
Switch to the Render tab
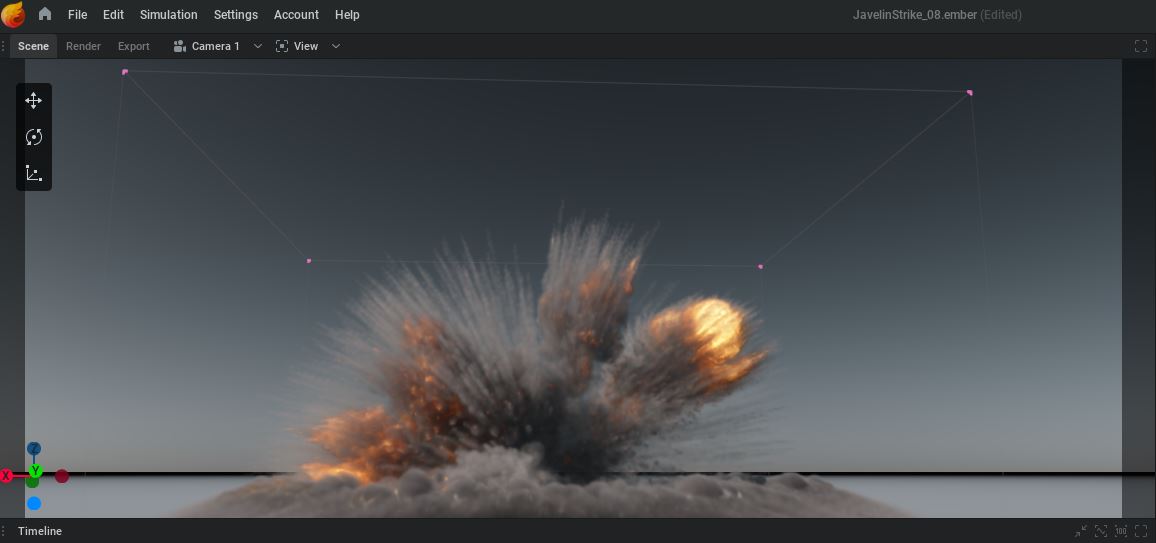coord(83,46)
